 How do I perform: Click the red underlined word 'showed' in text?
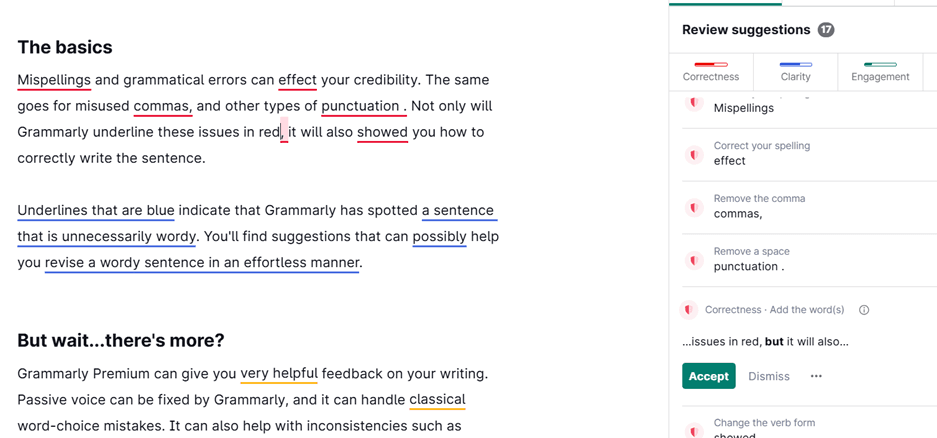(382, 132)
